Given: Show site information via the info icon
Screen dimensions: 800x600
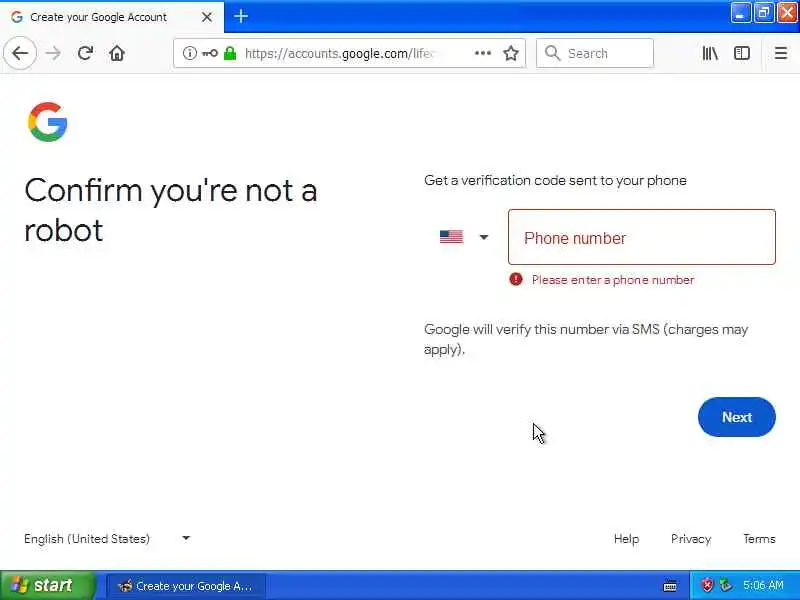Looking at the screenshot, I should [x=189, y=53].
